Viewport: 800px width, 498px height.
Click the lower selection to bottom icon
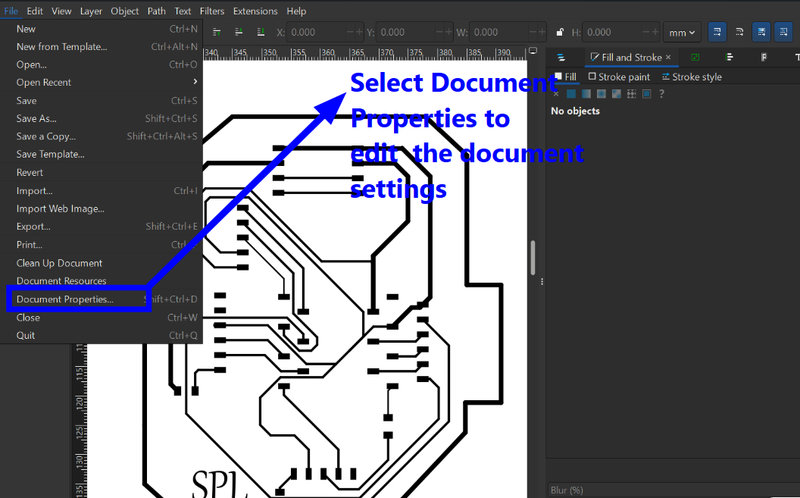pos(261,32)
